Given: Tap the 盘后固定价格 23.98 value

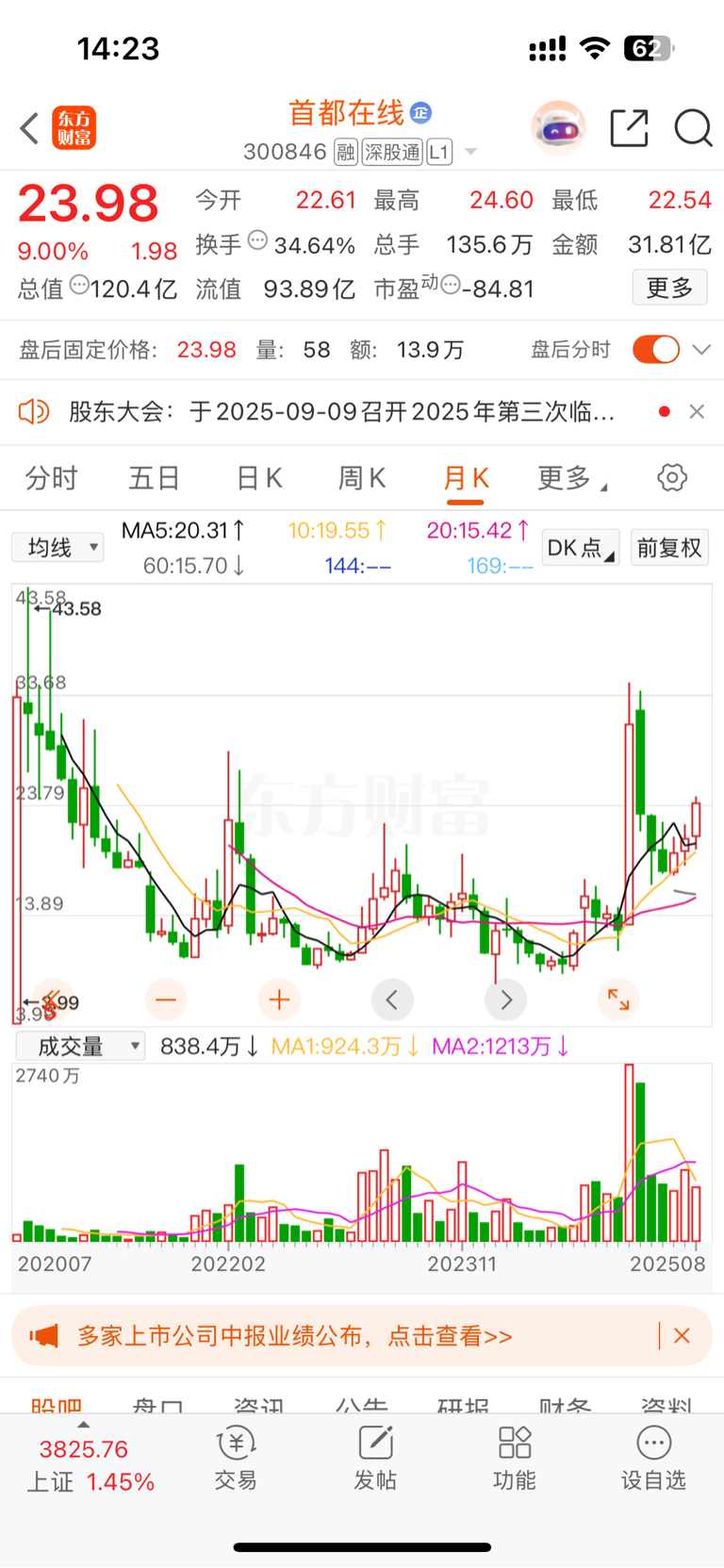Looking at the screenshot, I should [206, 350].
